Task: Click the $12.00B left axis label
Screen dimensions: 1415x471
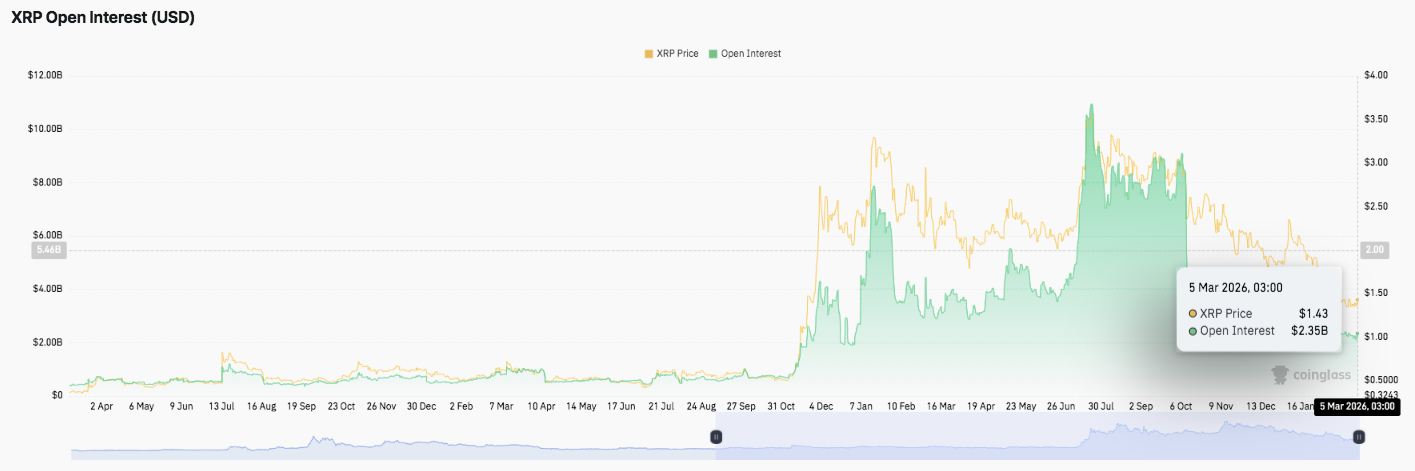Action: [46, 75]
